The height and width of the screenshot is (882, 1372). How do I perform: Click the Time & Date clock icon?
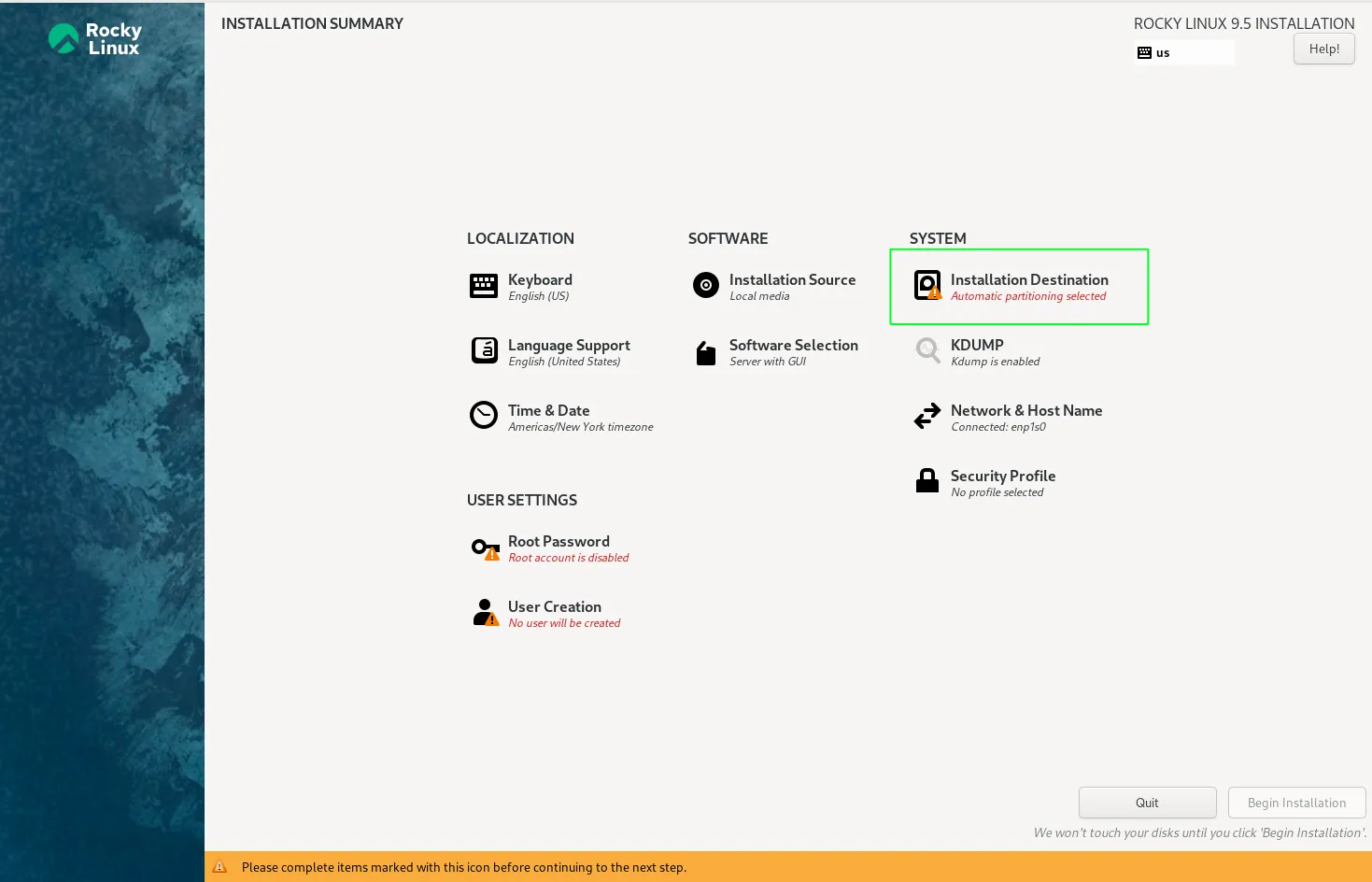point(484,415)
